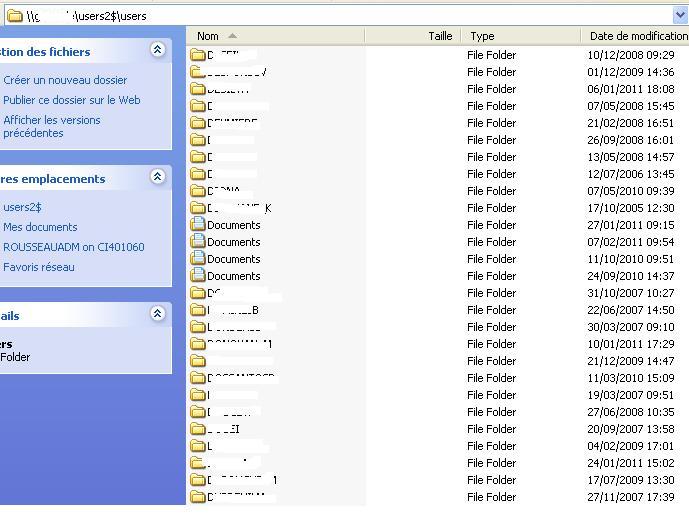Collapse the Gestion des fichiers panel
The height and width of the screenshot is (515, 689).
pyautogui.click(x=157, y=50)
